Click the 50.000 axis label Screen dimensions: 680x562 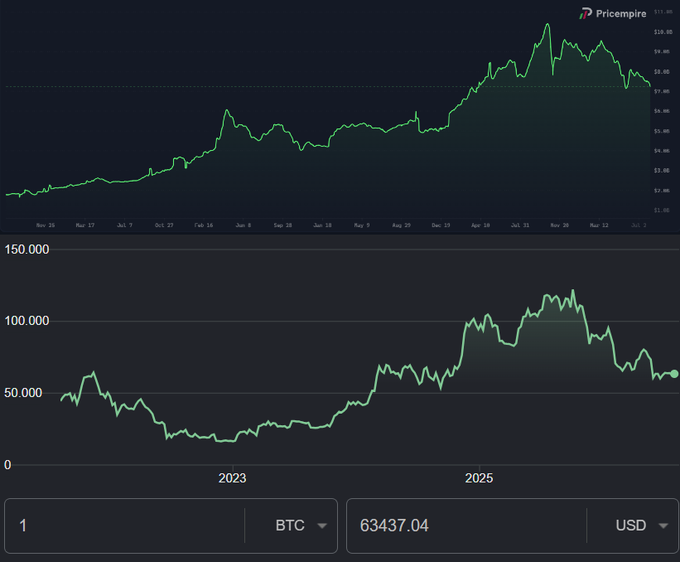pyautogui.click(x=23, y=393)
